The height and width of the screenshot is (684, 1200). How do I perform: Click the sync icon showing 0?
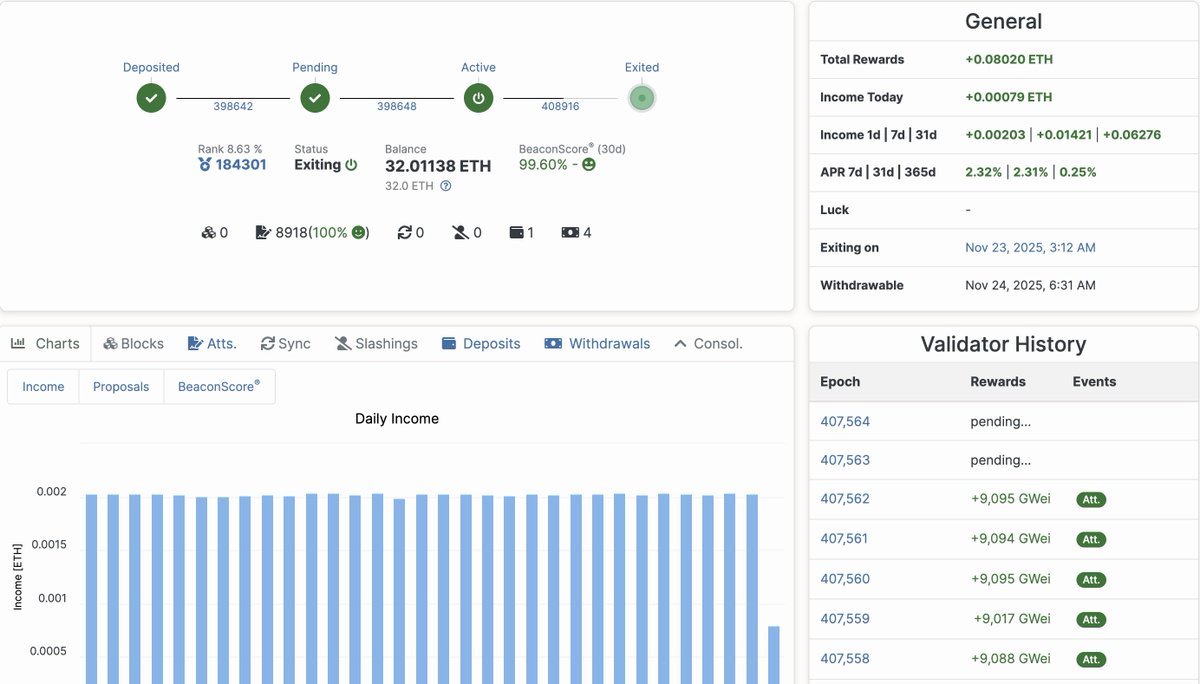coord(404,232)
